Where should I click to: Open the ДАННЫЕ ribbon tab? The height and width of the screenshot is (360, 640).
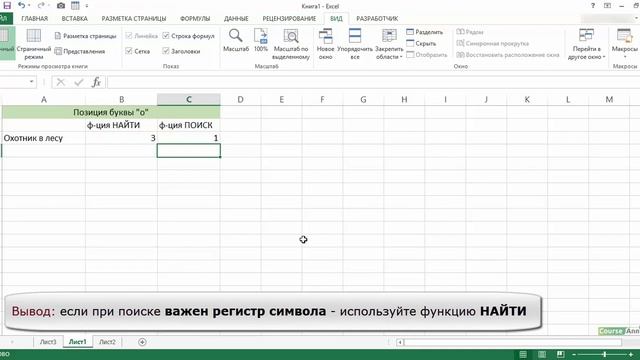point(236,18)
